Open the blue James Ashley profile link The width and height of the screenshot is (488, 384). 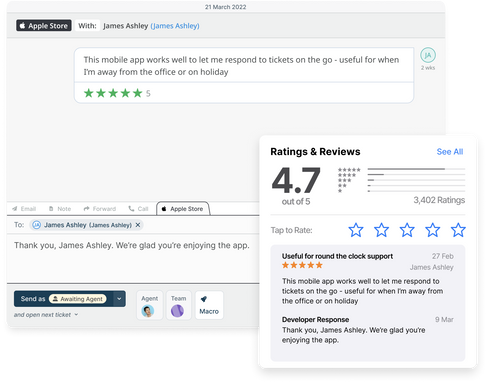point(175,26)
